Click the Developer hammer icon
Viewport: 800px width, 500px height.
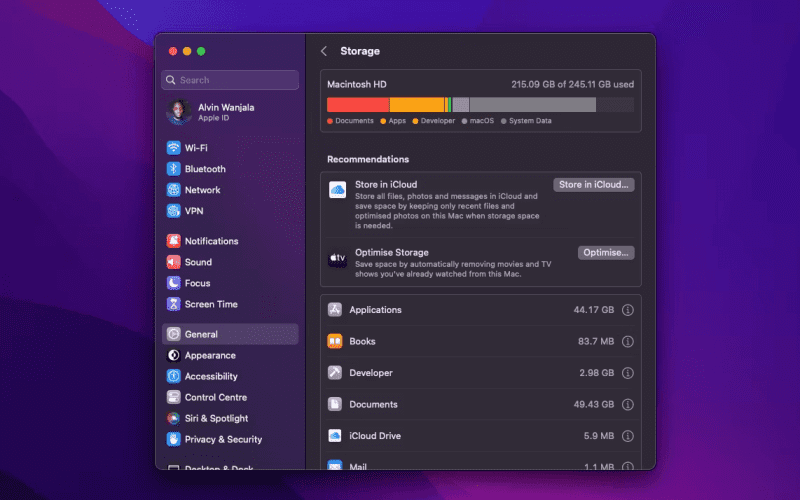pos(335,373)
